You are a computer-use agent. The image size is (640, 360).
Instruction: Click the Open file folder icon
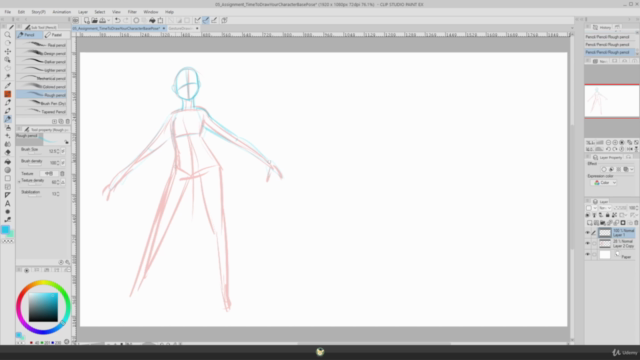click(94, 20)
